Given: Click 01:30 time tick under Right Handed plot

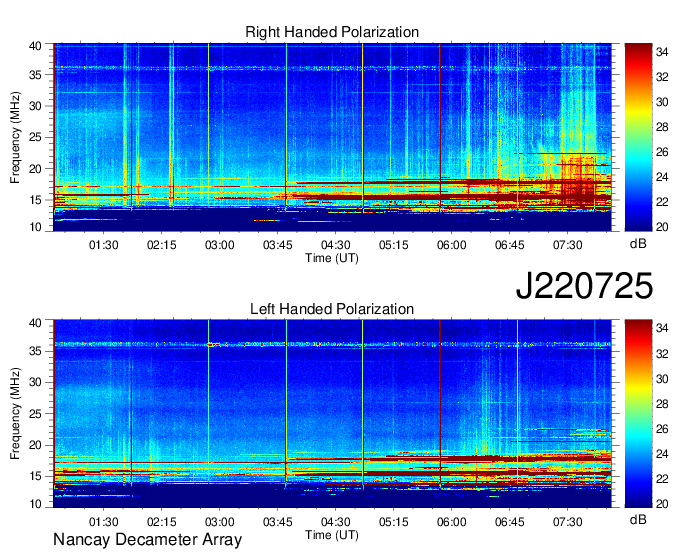Looking at the screenshot, I should click(x=104, y=245).
